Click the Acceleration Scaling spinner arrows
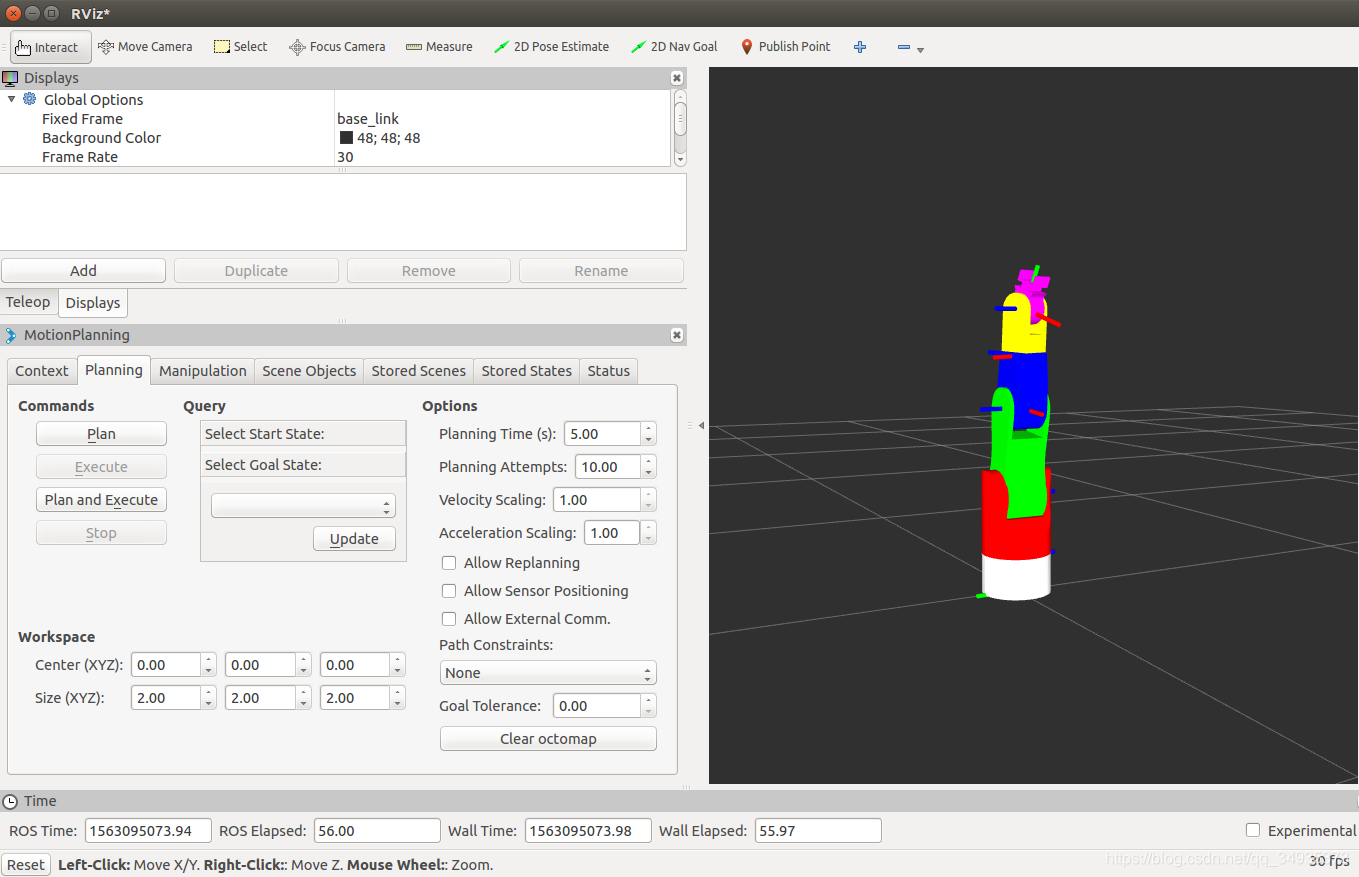 [648, 533]
